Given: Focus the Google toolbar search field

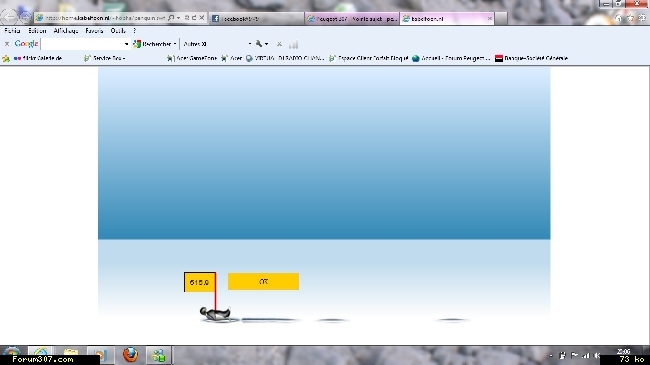Looking at the screenshot, I should (x=82, y=44).
